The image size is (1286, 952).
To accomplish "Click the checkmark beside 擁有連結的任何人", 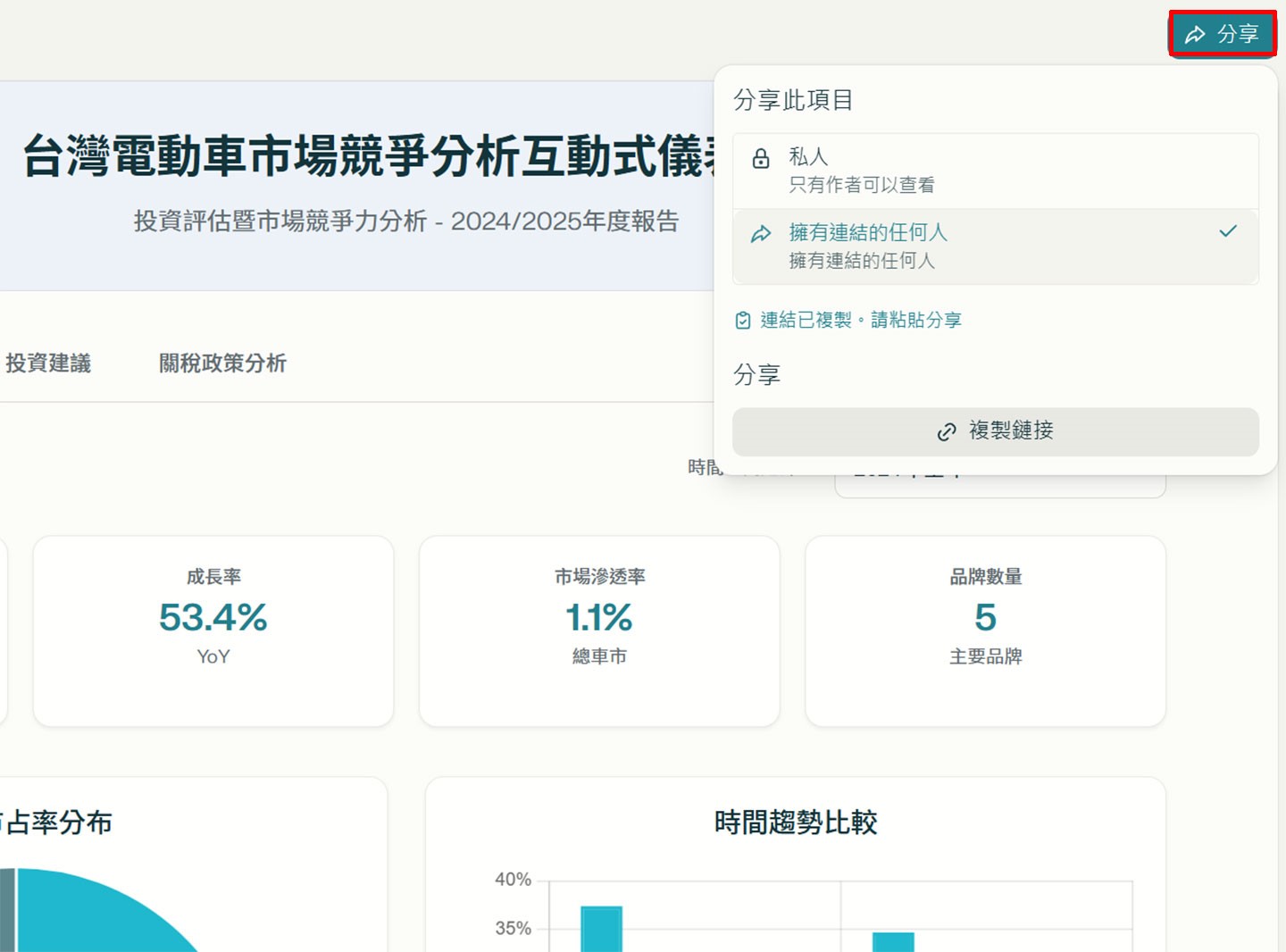I will [x=1229, y=231].
